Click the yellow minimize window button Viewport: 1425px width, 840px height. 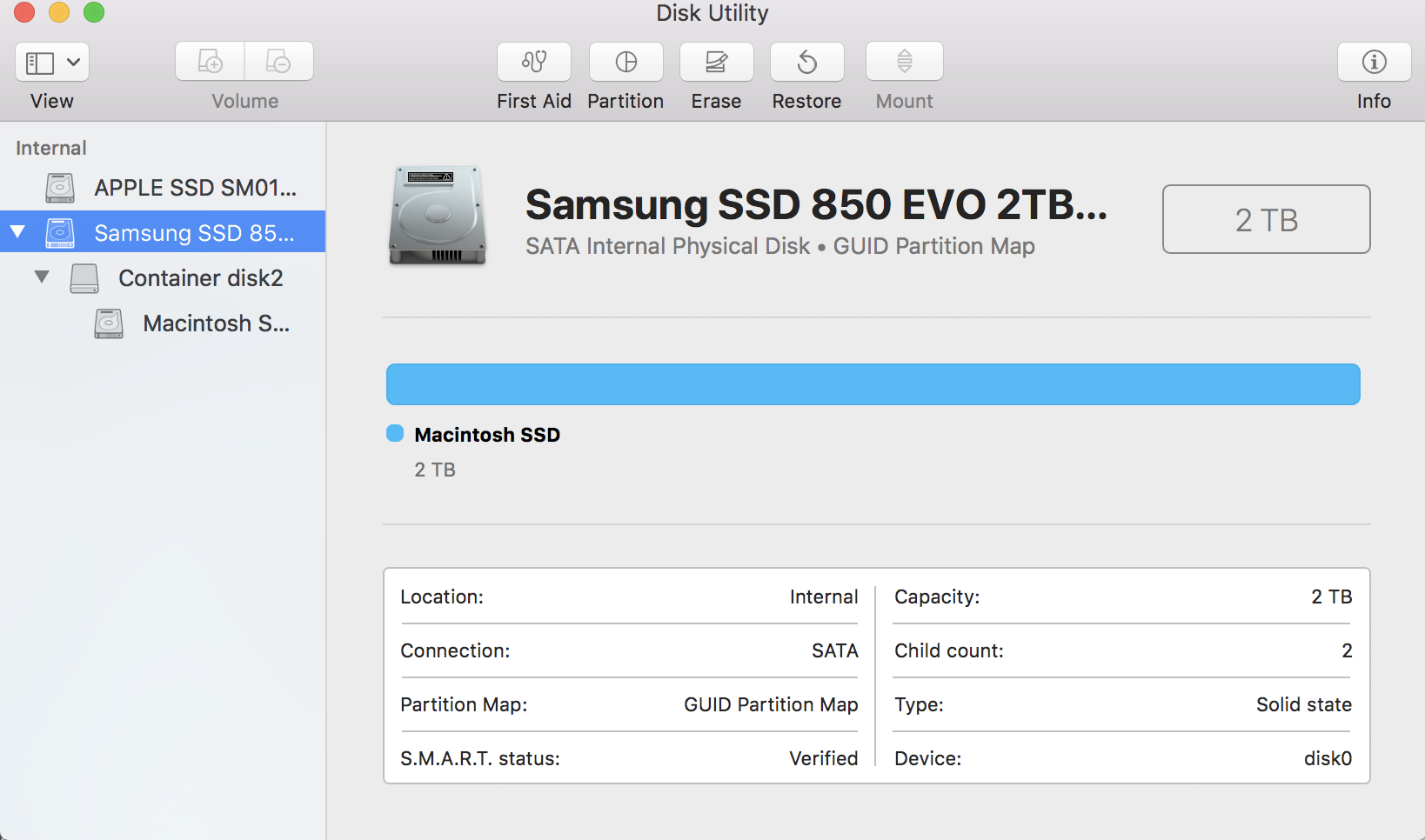point(59,12)
